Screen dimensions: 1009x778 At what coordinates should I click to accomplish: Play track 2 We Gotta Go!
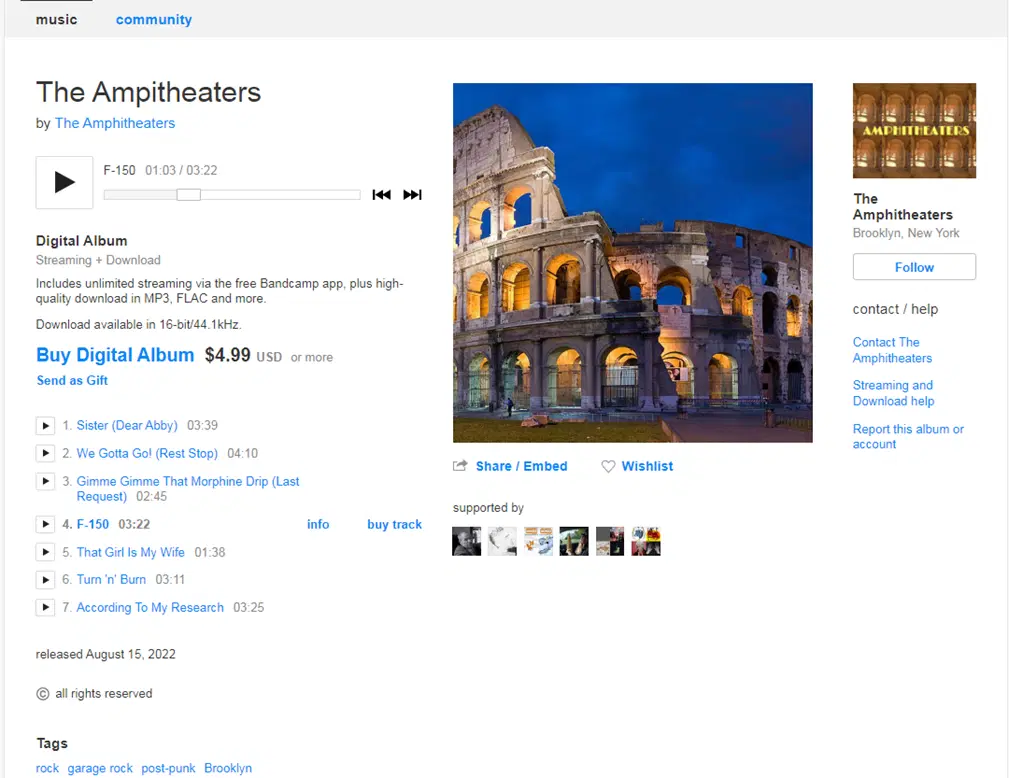[45, 453]
